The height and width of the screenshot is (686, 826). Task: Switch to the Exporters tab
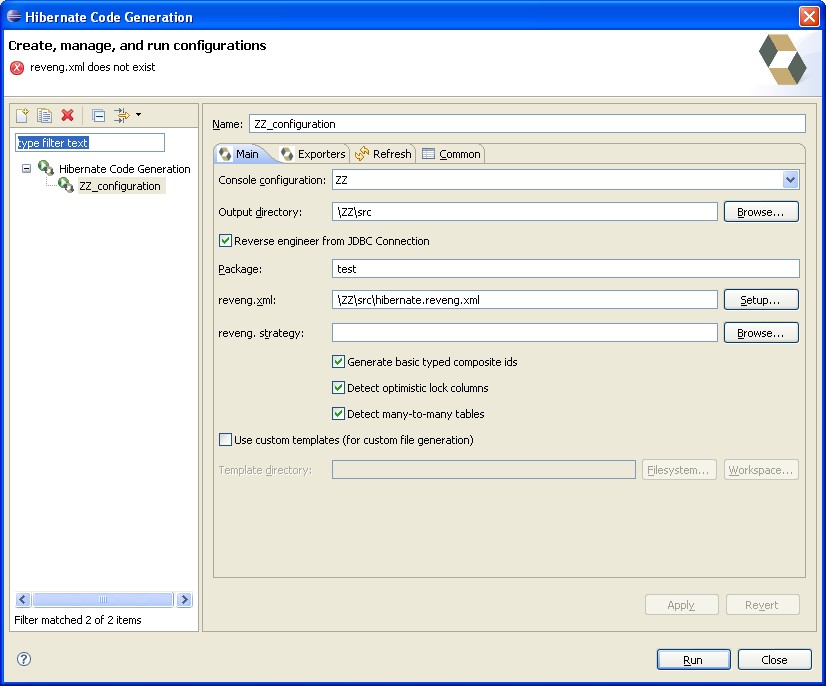(313, 154)
